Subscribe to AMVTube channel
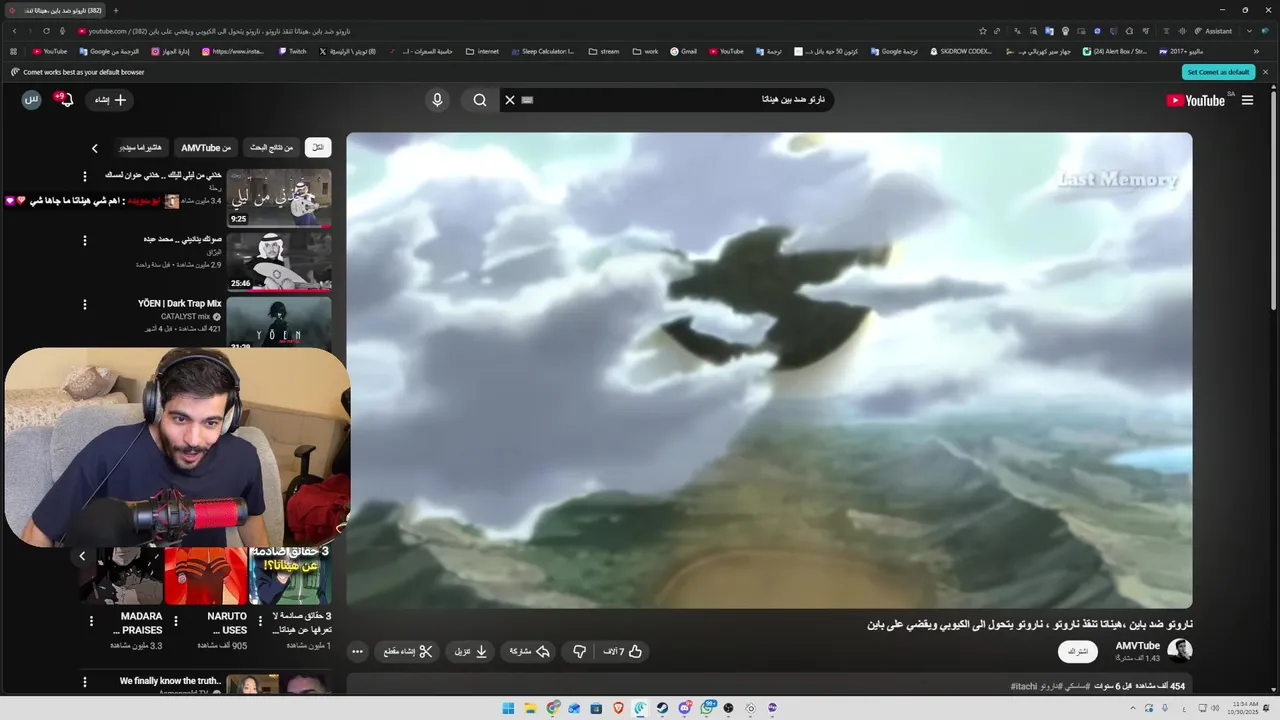 (1078, 652)
